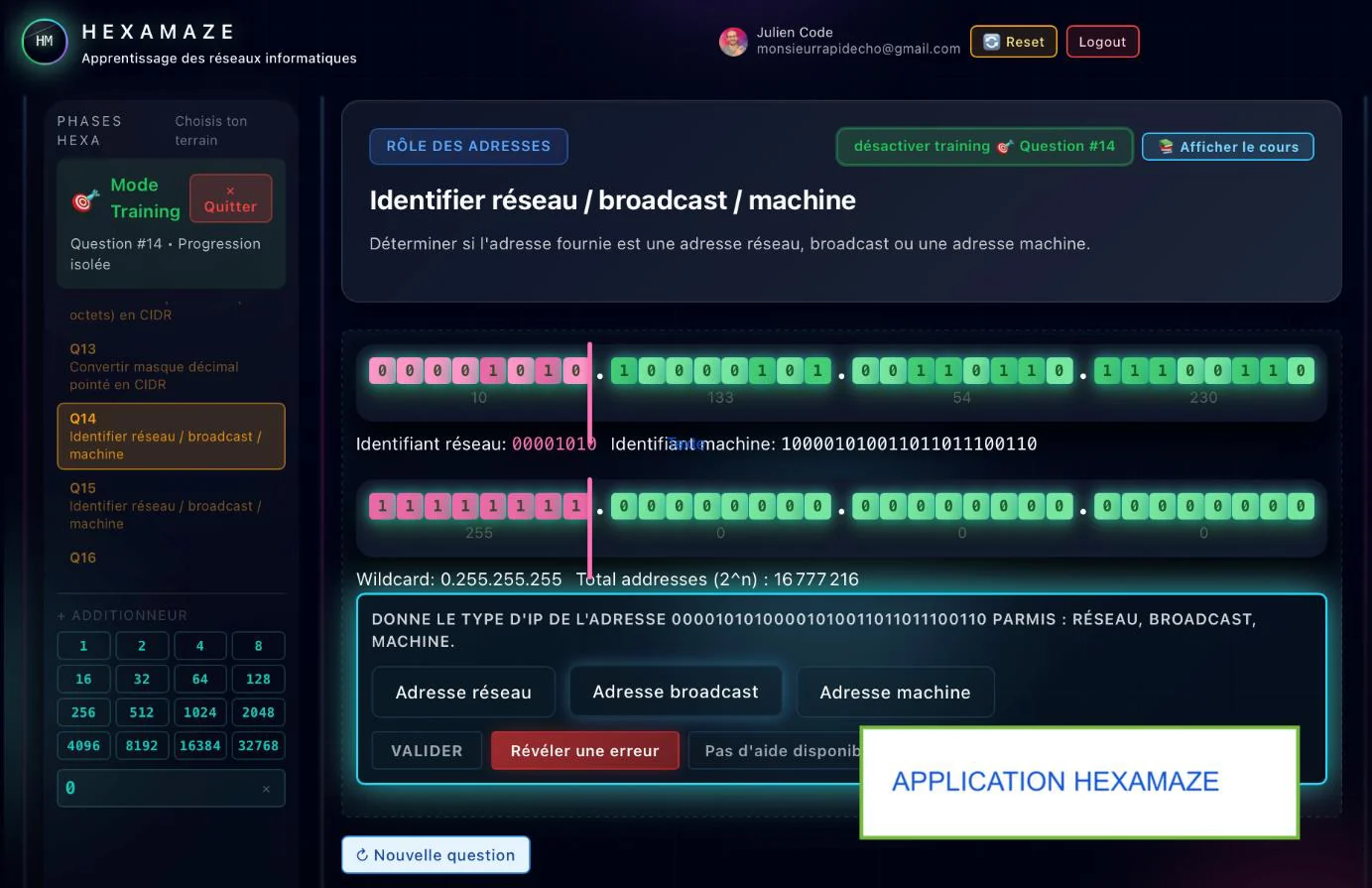Click Nouvelle question button
The image size is (1372, 888).
pos(436,855)
